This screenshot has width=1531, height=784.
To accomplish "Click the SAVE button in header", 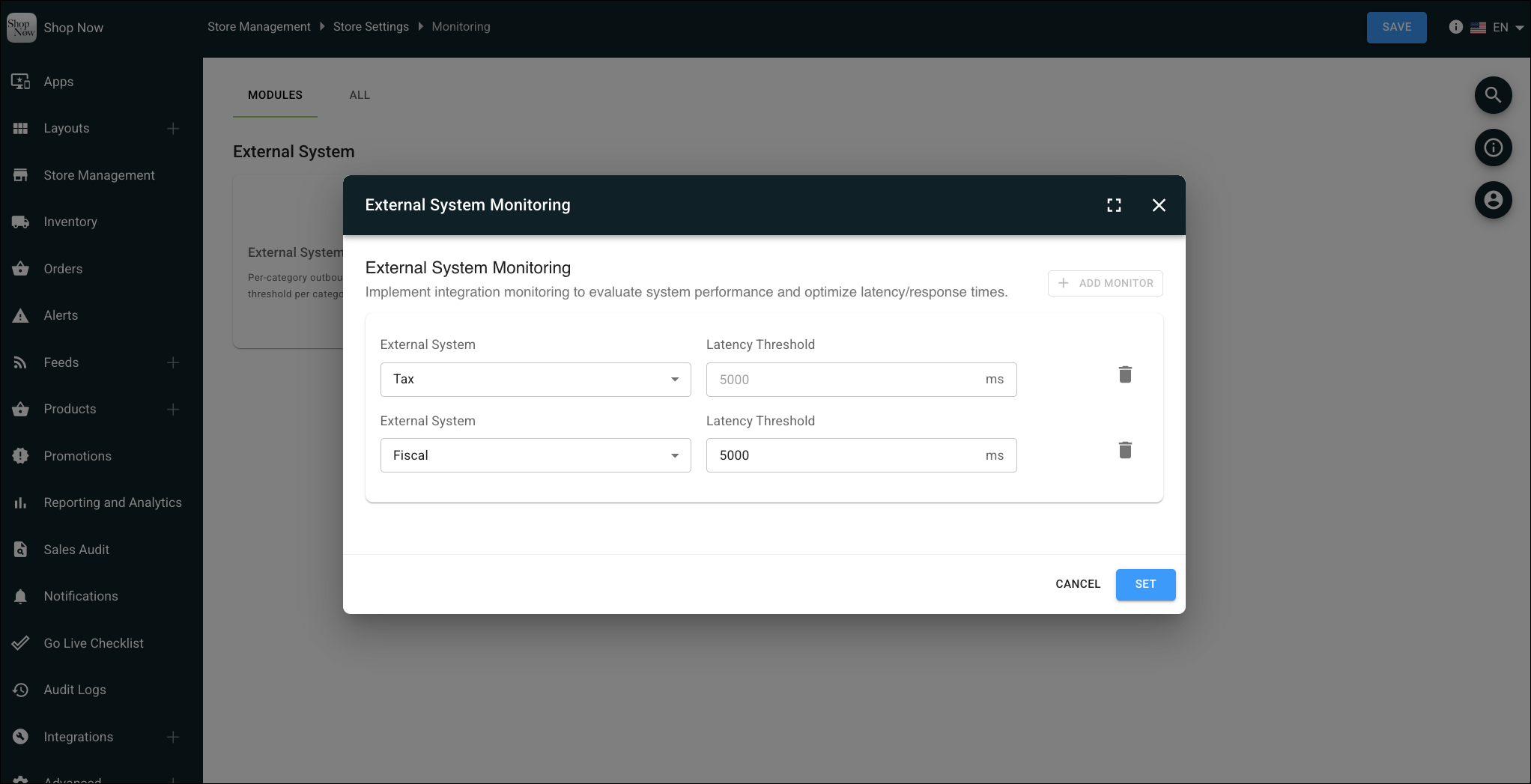I will point(1396,28).
